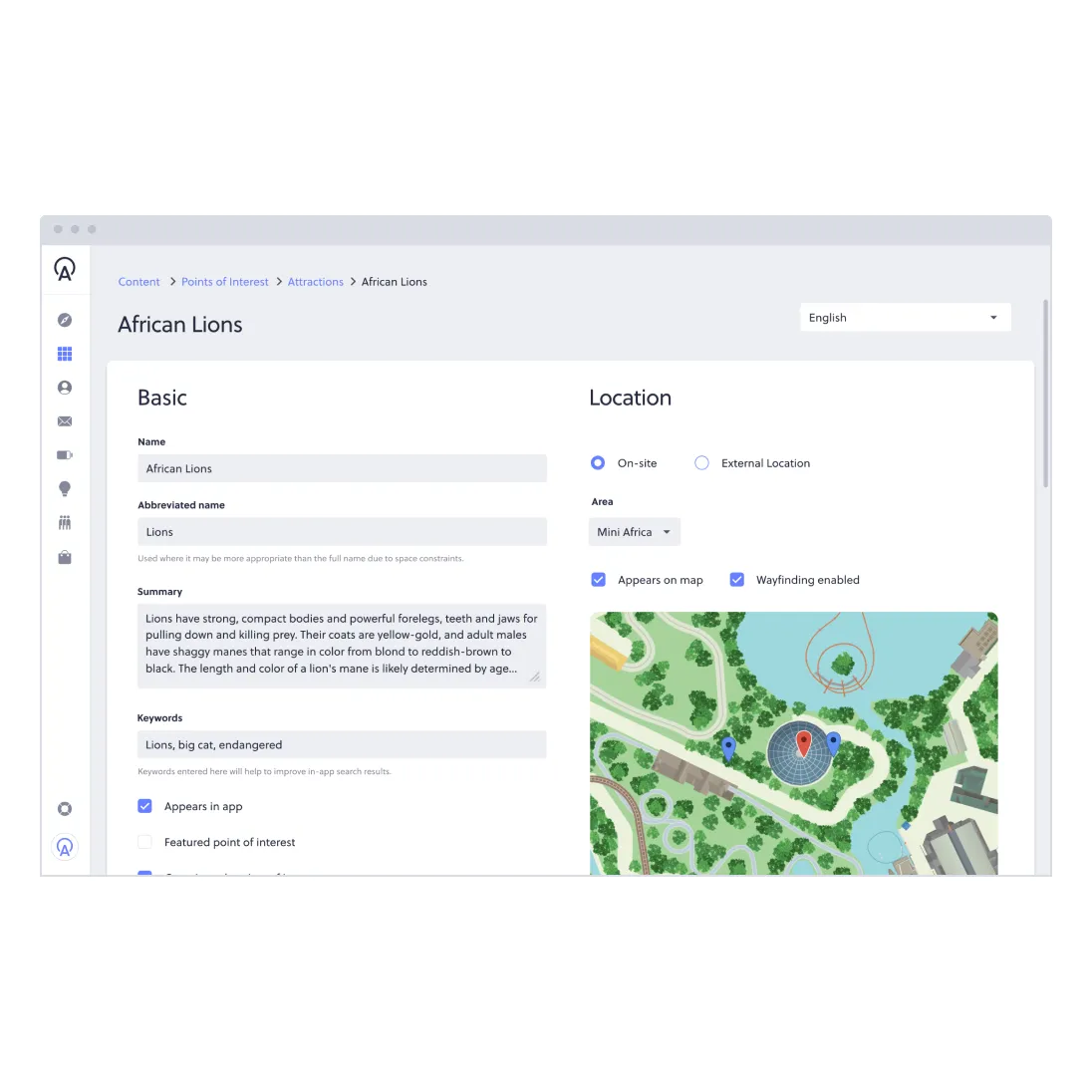Enable Featured point of interest checkbox
This screenshot has width=1092, height=1092.
coord(144,842)
